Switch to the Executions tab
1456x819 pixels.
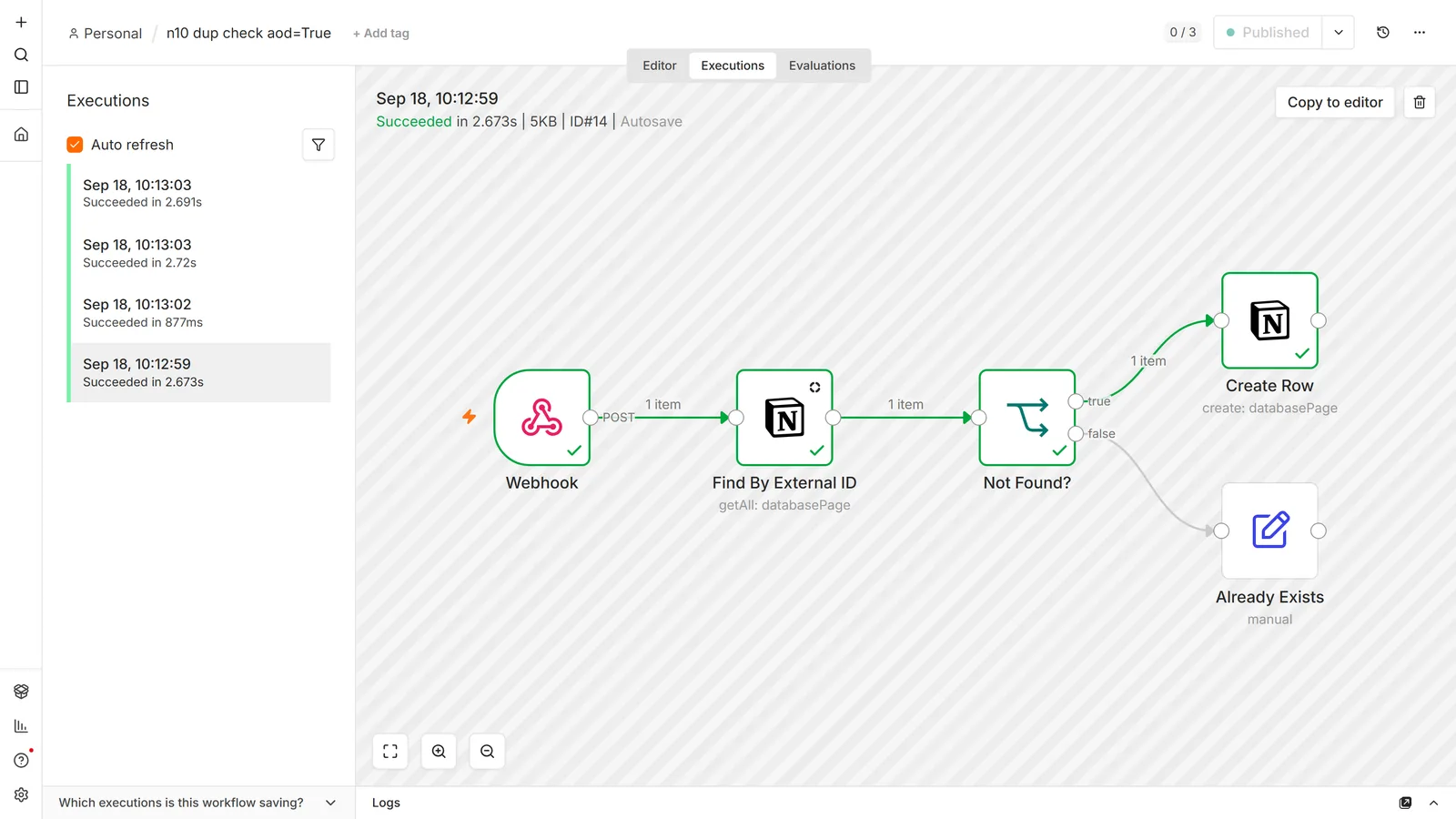pyautogui.click(x=733, y=66)
